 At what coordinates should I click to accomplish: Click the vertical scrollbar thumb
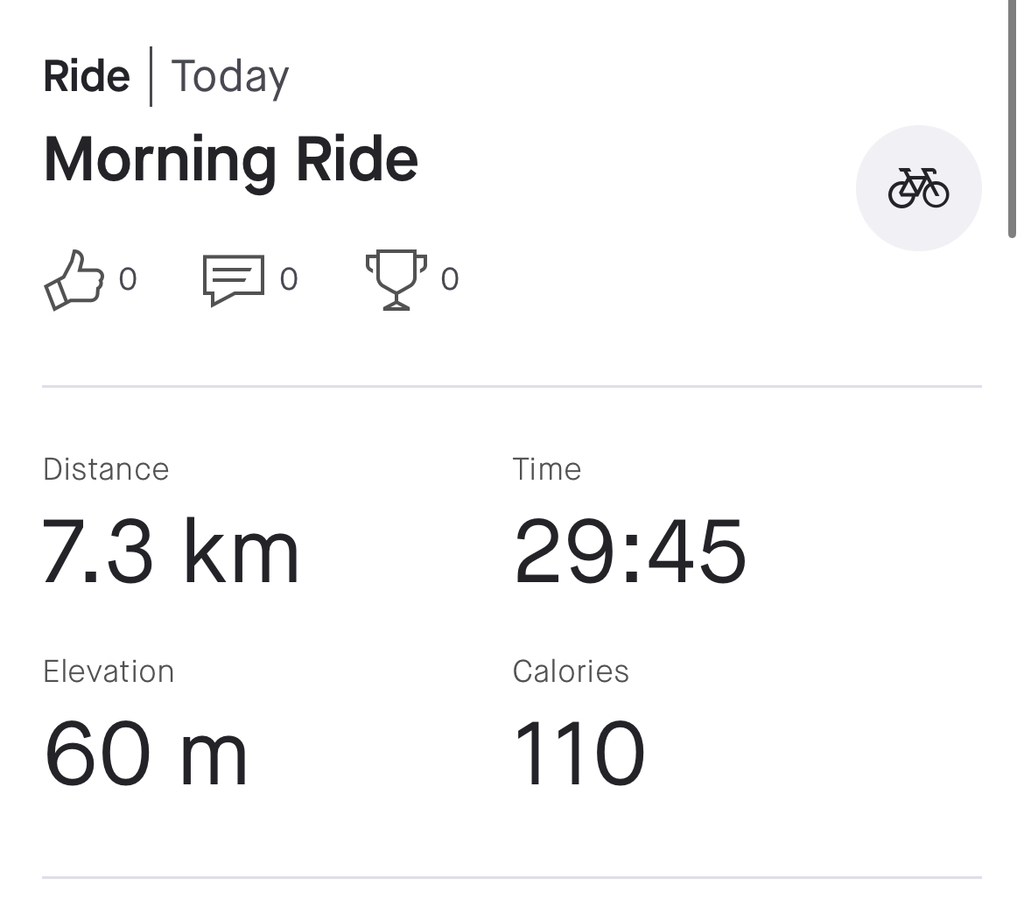coord(1013,120)
